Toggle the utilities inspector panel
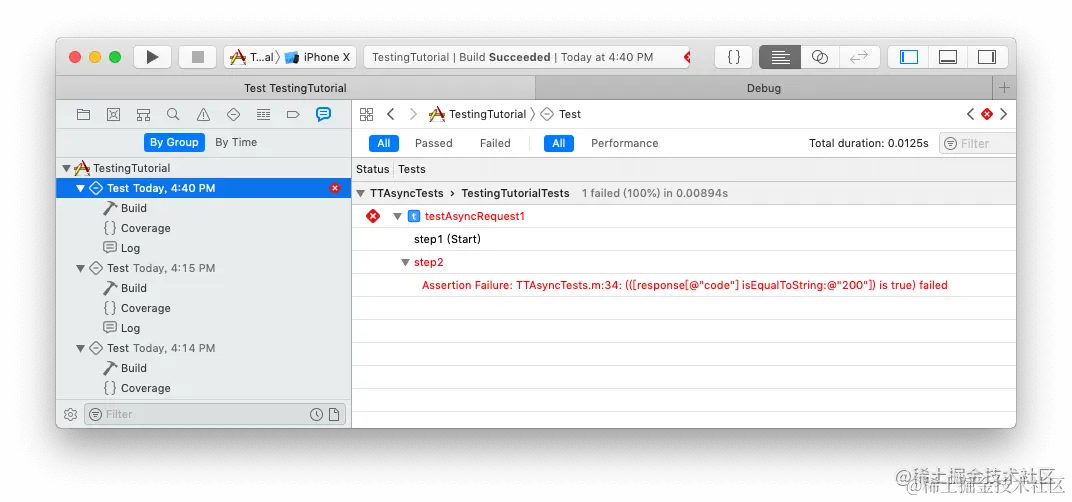Image resolution: width=1072 pixels, height=502 pixels. 987,57
